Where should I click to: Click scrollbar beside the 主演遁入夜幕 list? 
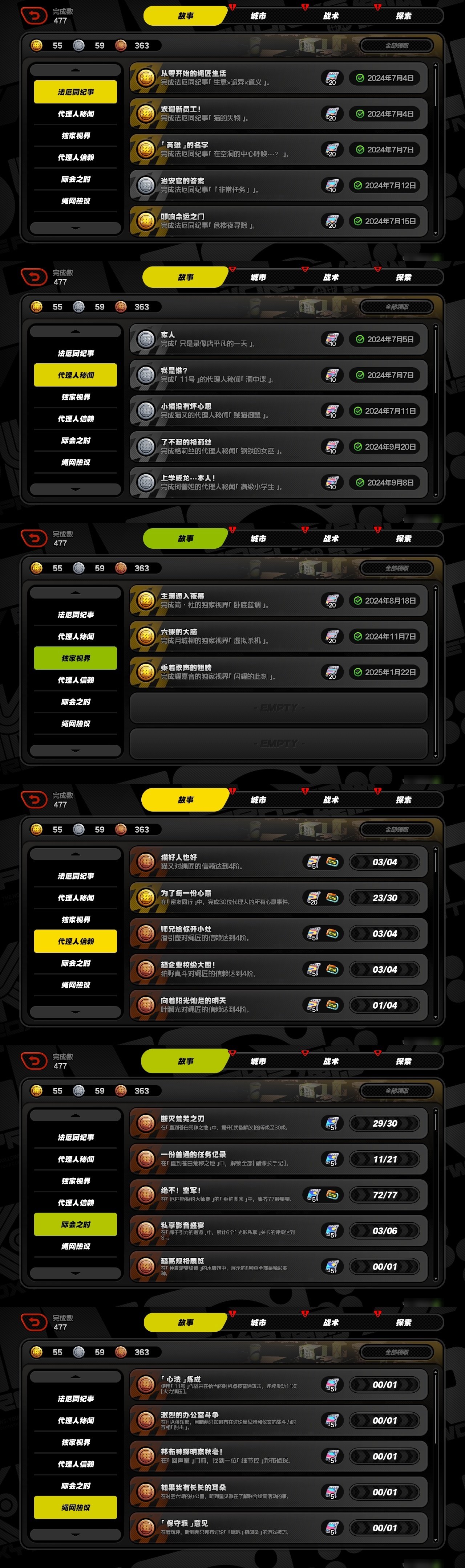pos(435,672)
